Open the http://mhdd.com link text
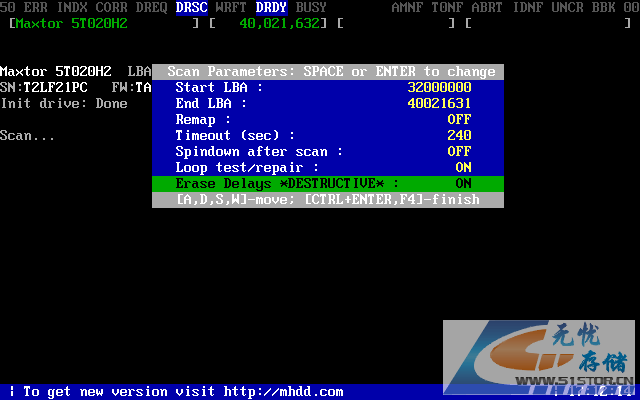 284,392
